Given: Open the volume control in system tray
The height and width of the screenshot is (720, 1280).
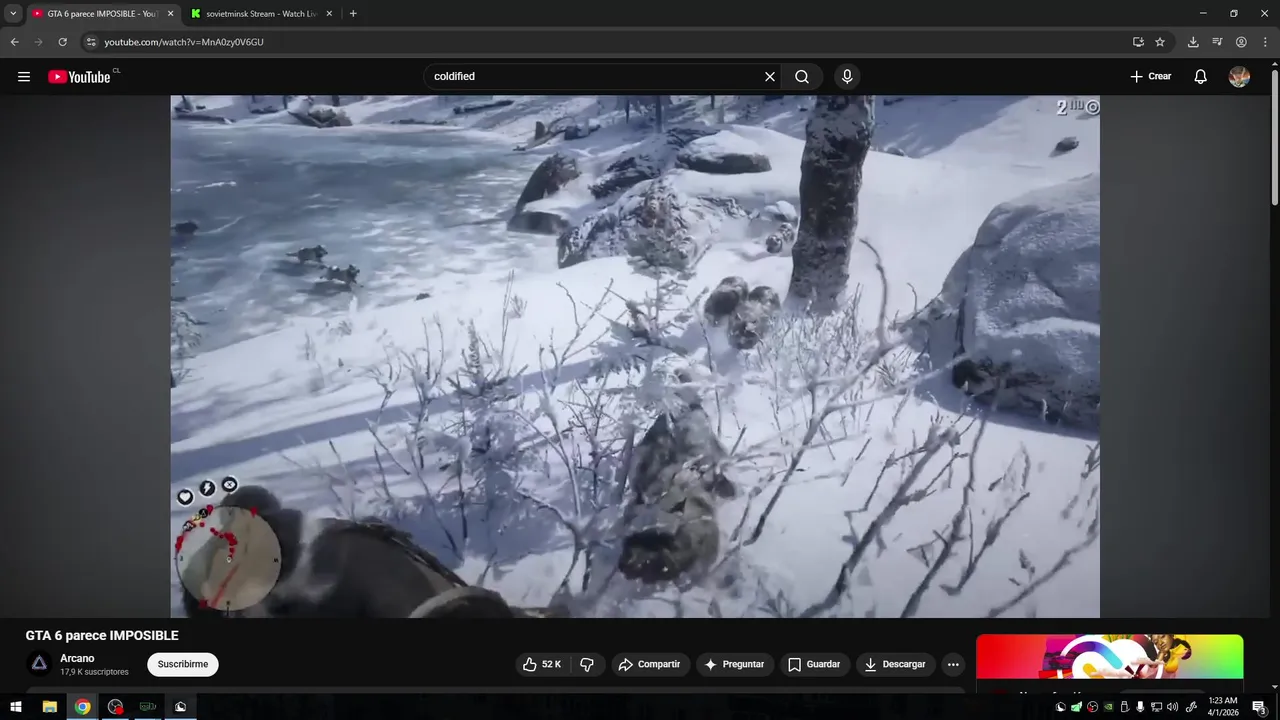Looking at the screenshot, I should tap(1172, 707).
